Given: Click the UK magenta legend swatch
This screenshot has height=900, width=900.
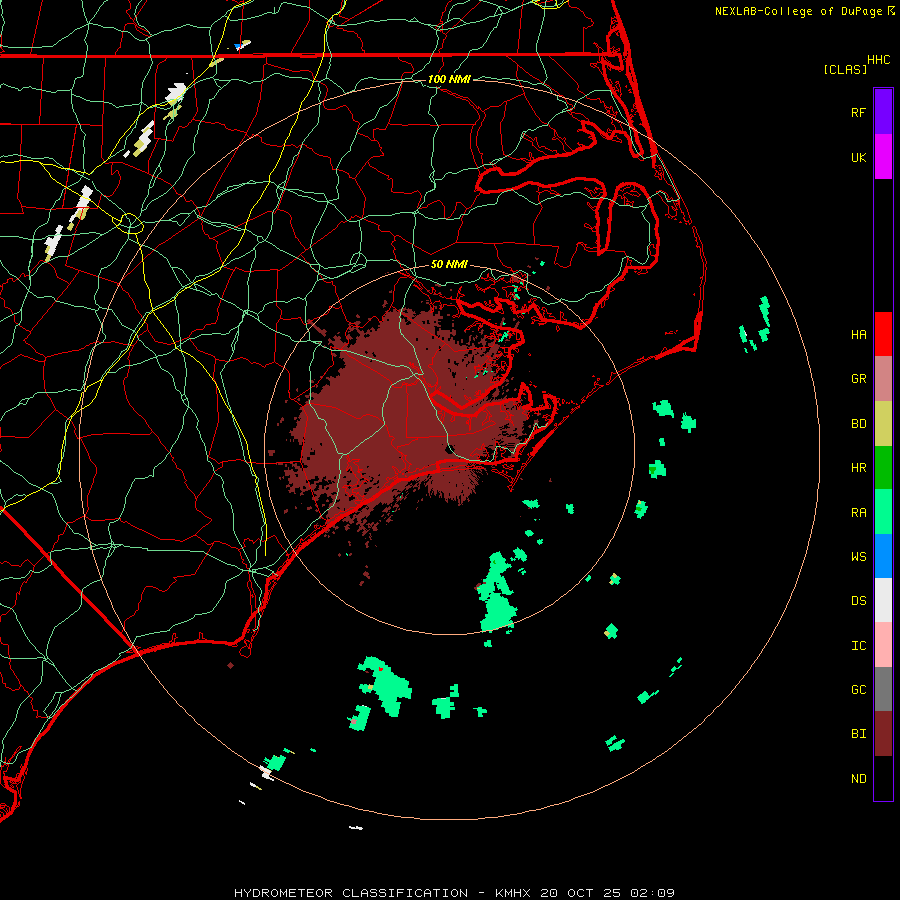Looking at the screenshot, I should (883, 157).
